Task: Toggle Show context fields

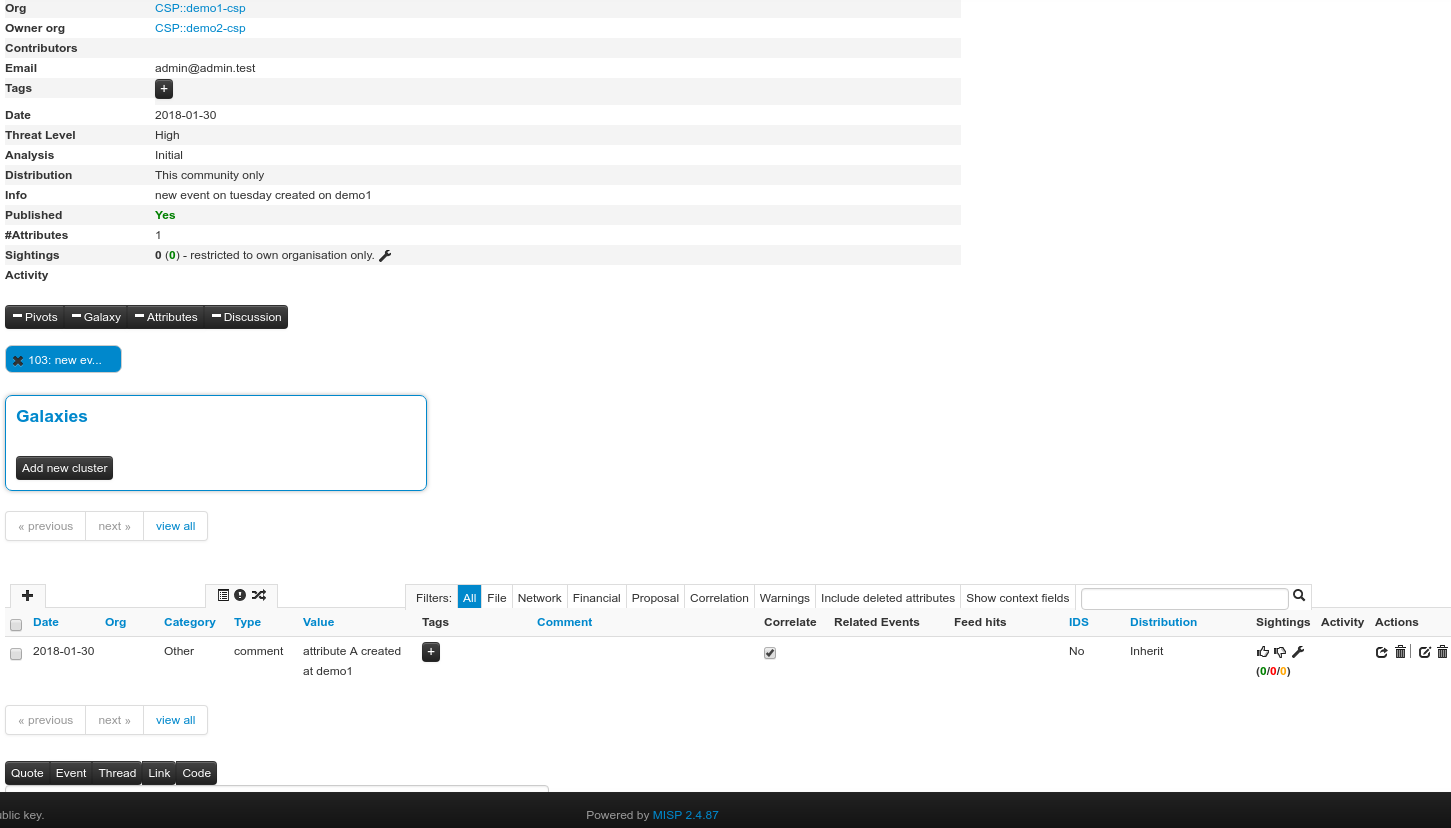Action: coord(1018,597)
